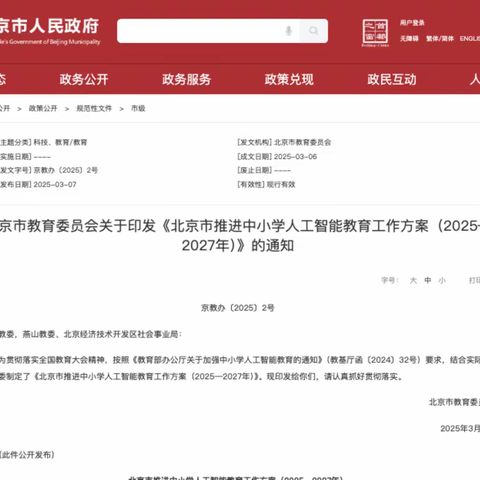Viewport: 480px width, 480px height.
Task: Open the 政务服务 navigation tab
Action: point(187,79)
